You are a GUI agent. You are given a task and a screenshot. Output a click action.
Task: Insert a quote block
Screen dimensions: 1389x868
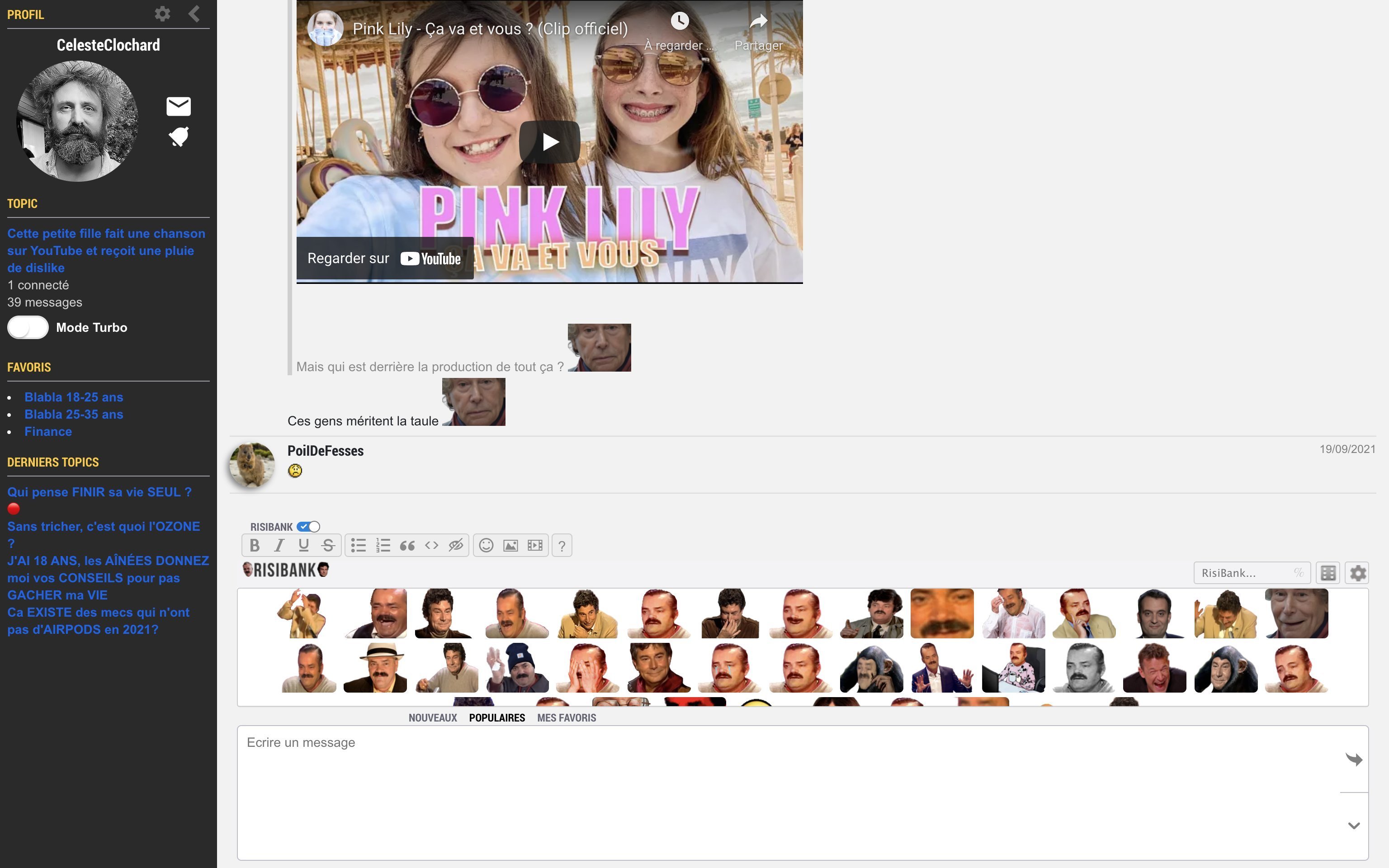tap(407, 545)
